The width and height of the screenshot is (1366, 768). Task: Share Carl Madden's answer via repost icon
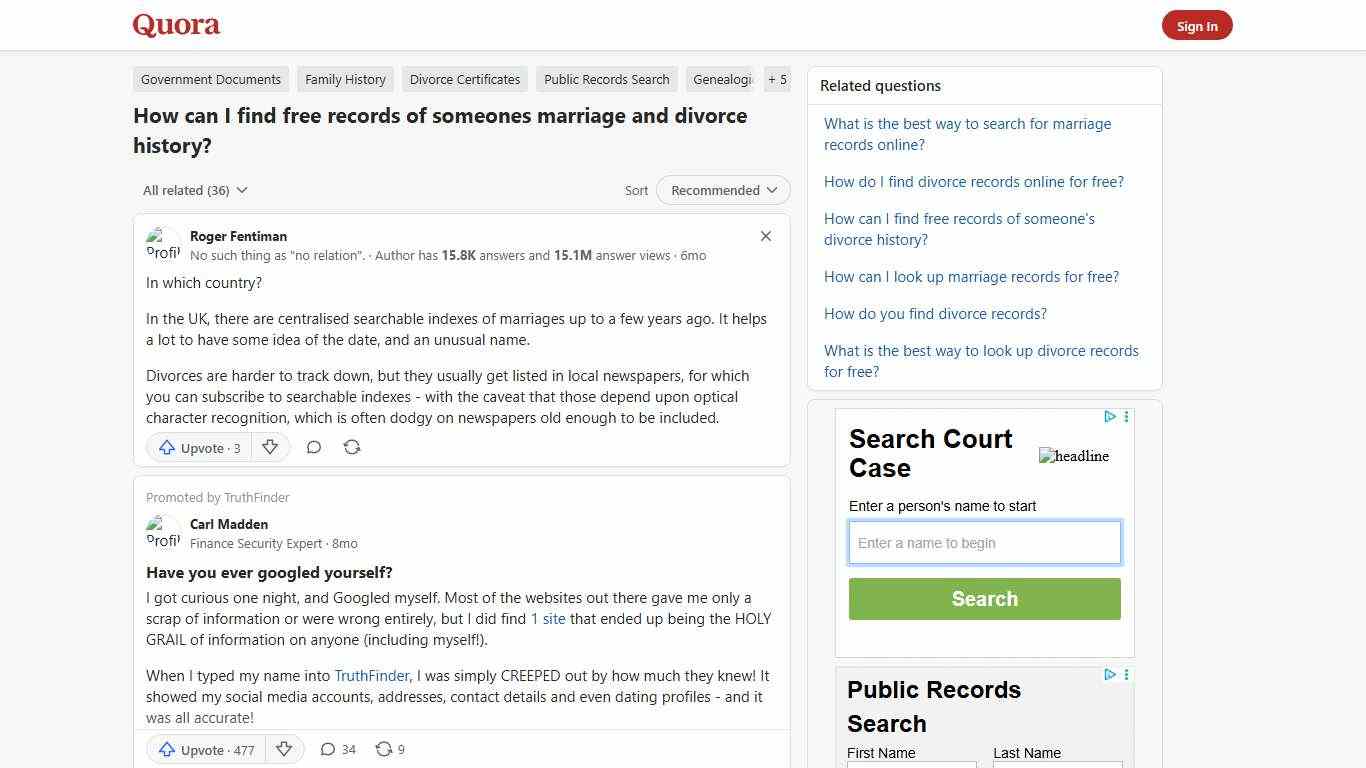point(383,749)
